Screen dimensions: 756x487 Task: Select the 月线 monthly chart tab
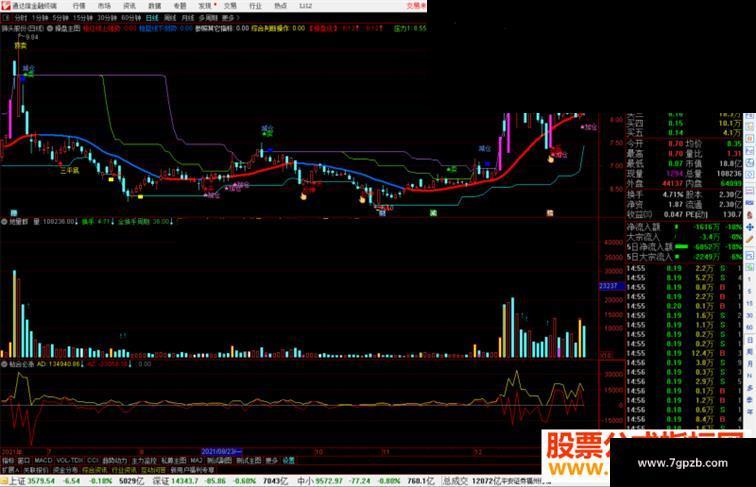click(x=188, y=18)
